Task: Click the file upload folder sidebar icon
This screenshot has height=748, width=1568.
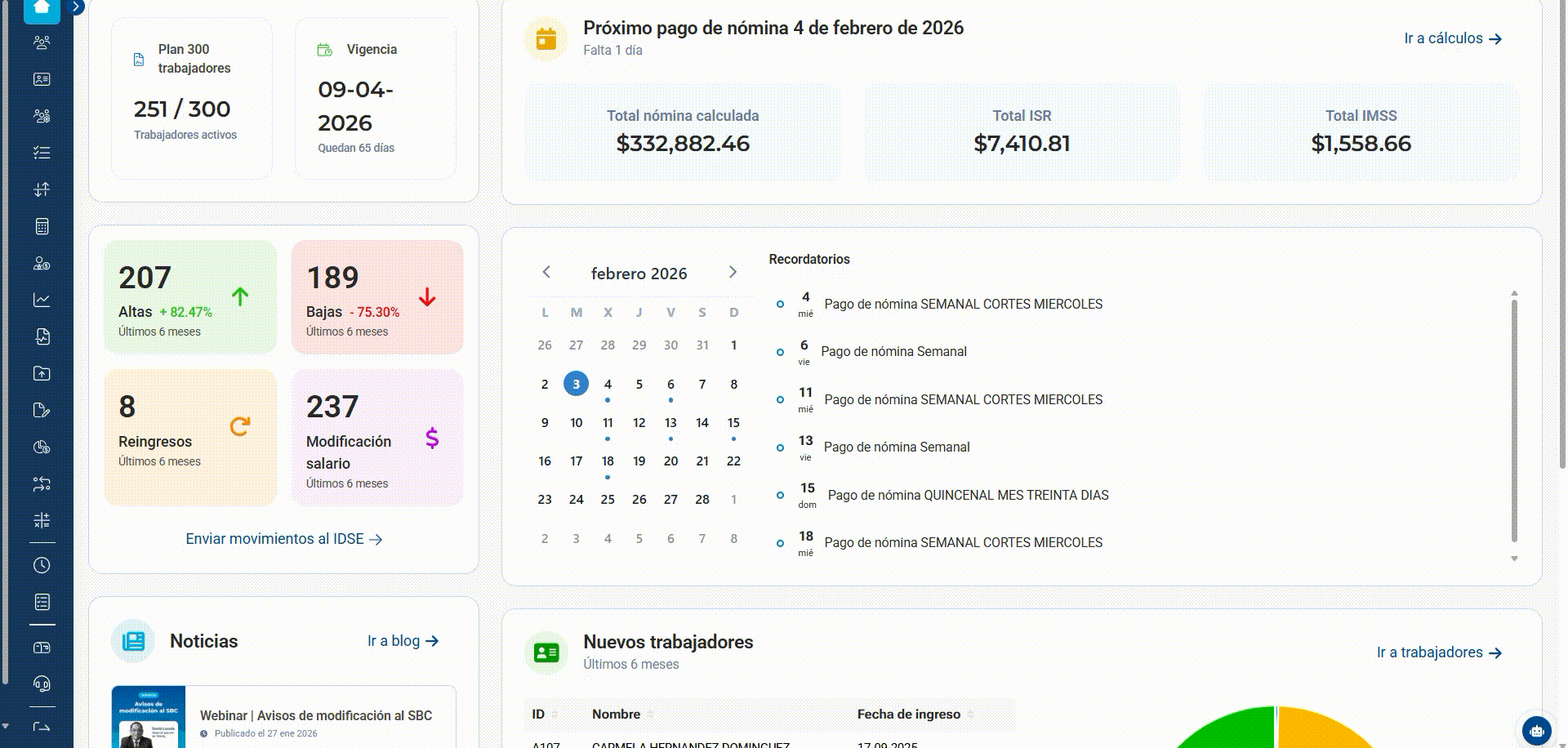Action: point(42,373)
